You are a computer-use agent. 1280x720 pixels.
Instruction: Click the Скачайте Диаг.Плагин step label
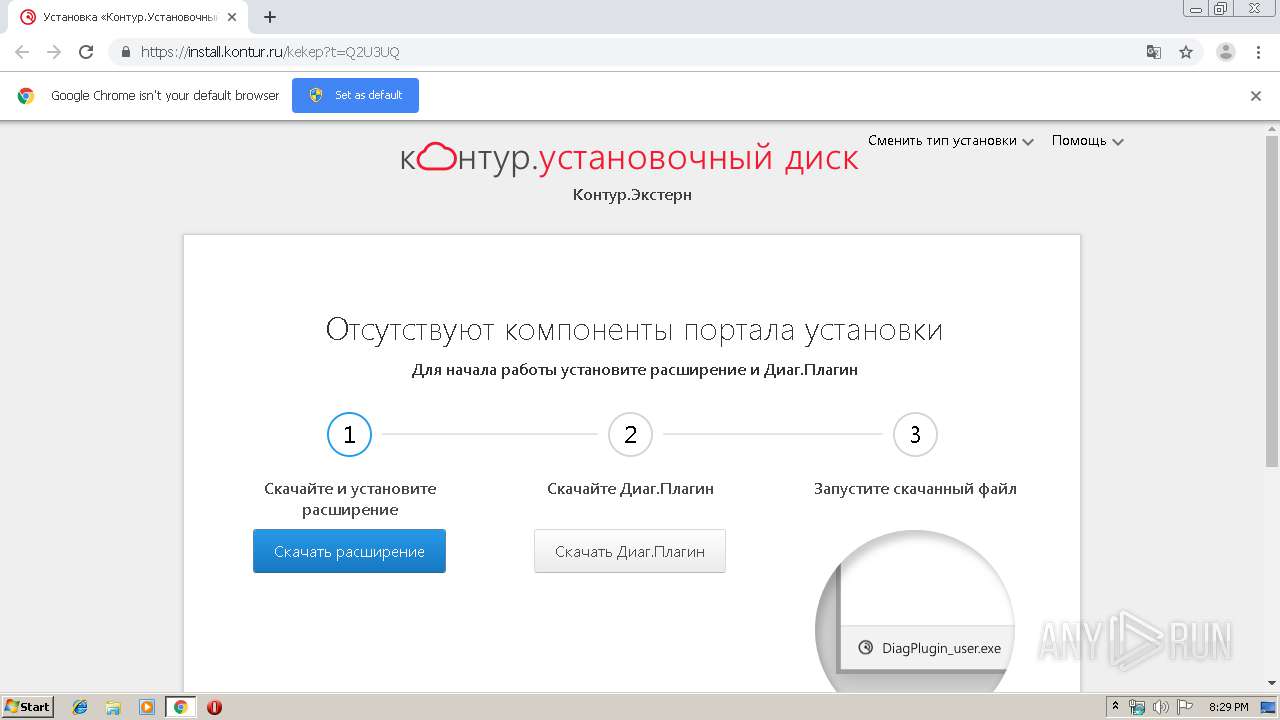pyautogui.click(x=630, y=489)
